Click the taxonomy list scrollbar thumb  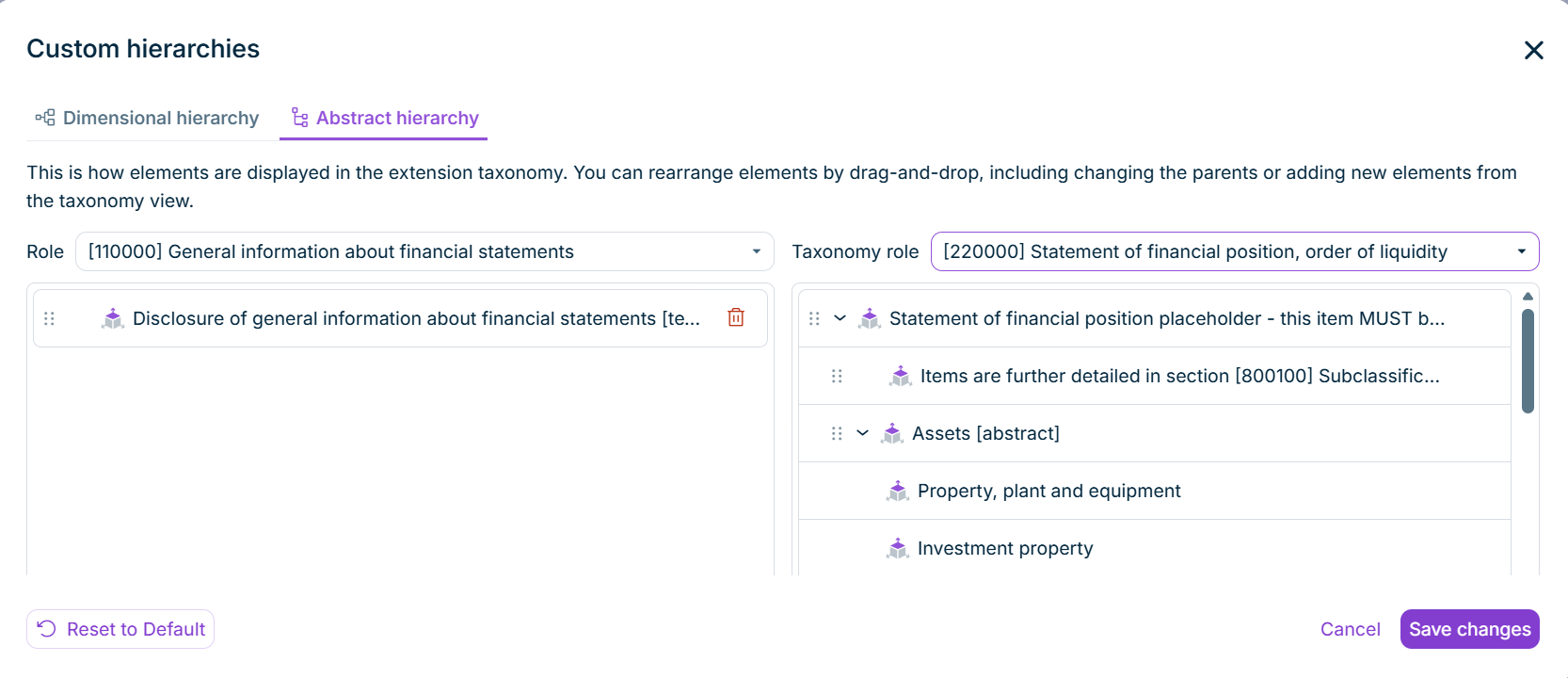point(1528,361)
